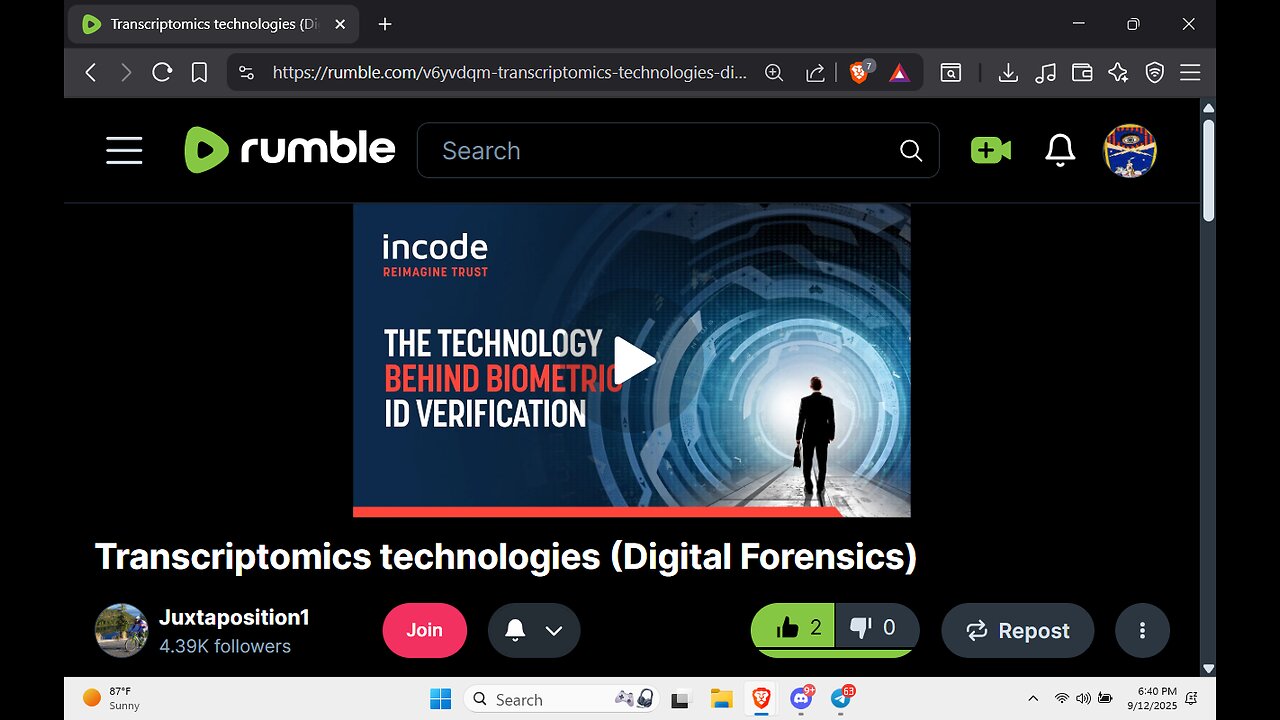Open Windows Start menu
The width and height of the screenshot is (1280, 720).
click(x=440, y=699)
